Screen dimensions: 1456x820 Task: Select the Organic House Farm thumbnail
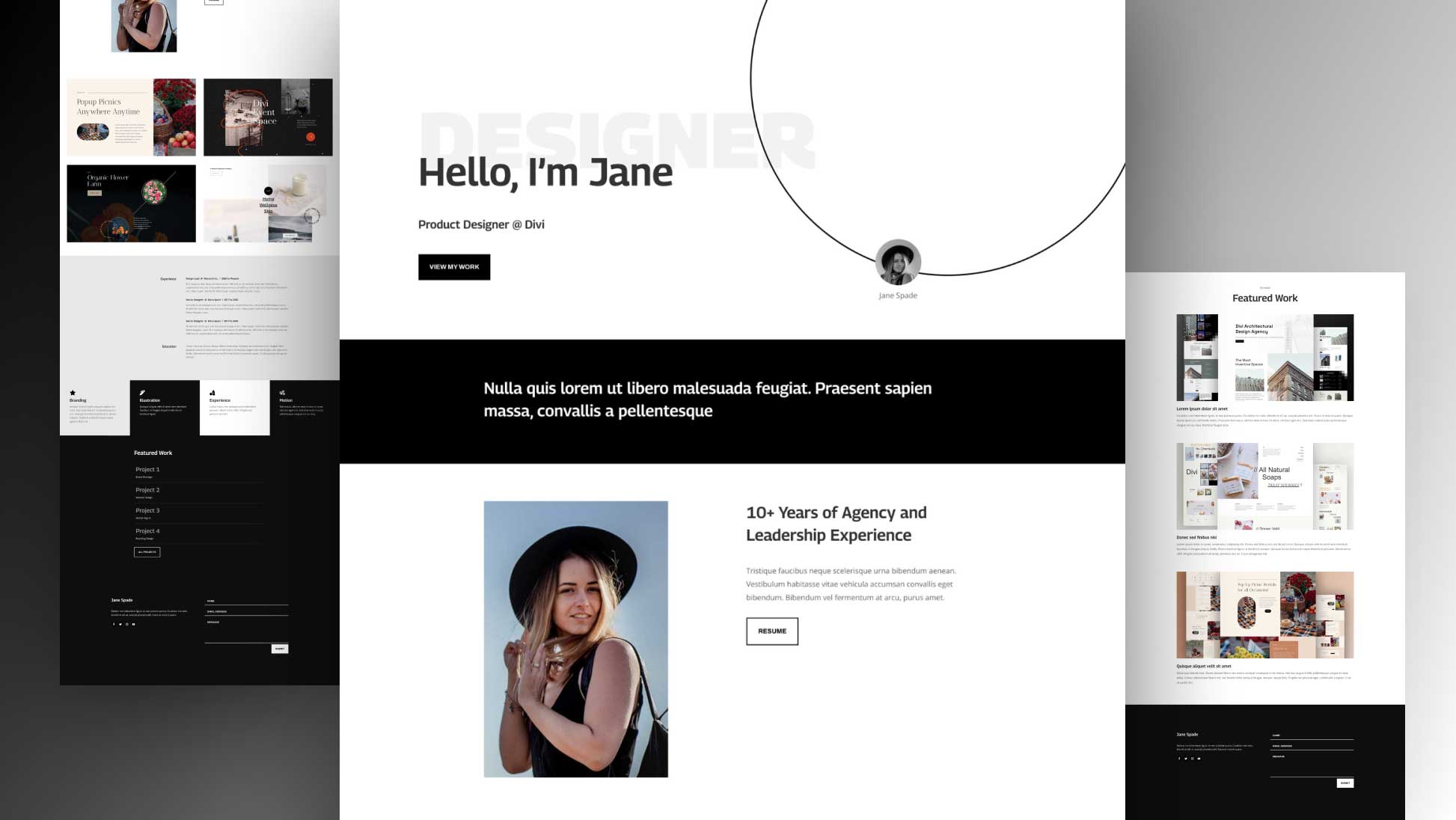tap(130, 200)
